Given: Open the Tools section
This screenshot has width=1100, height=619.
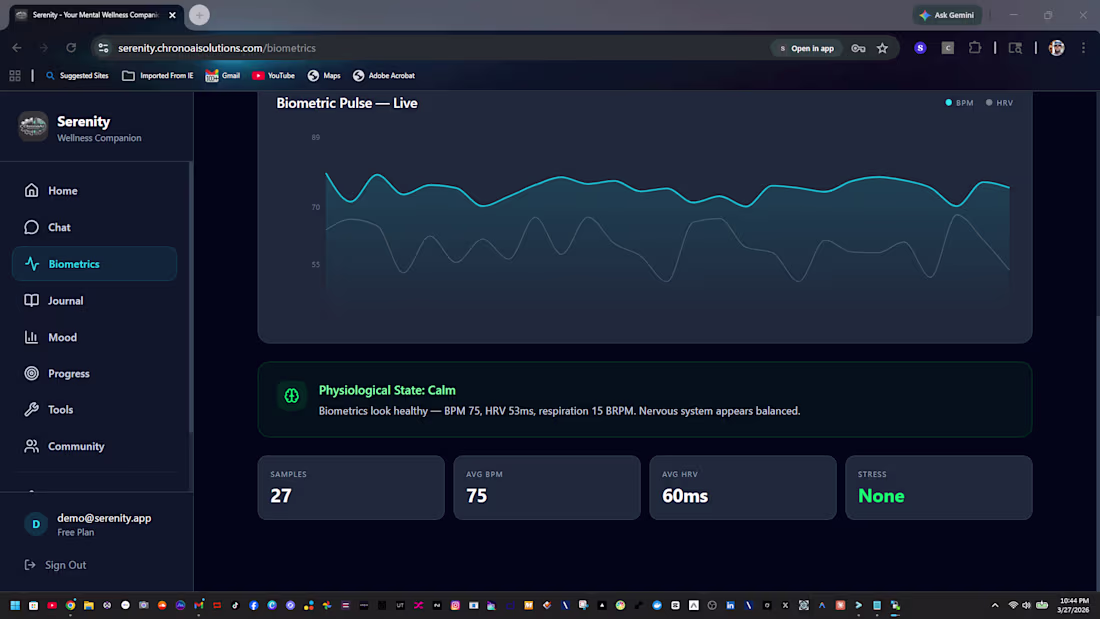Looking at the screenshot, I should pos(94,410).
